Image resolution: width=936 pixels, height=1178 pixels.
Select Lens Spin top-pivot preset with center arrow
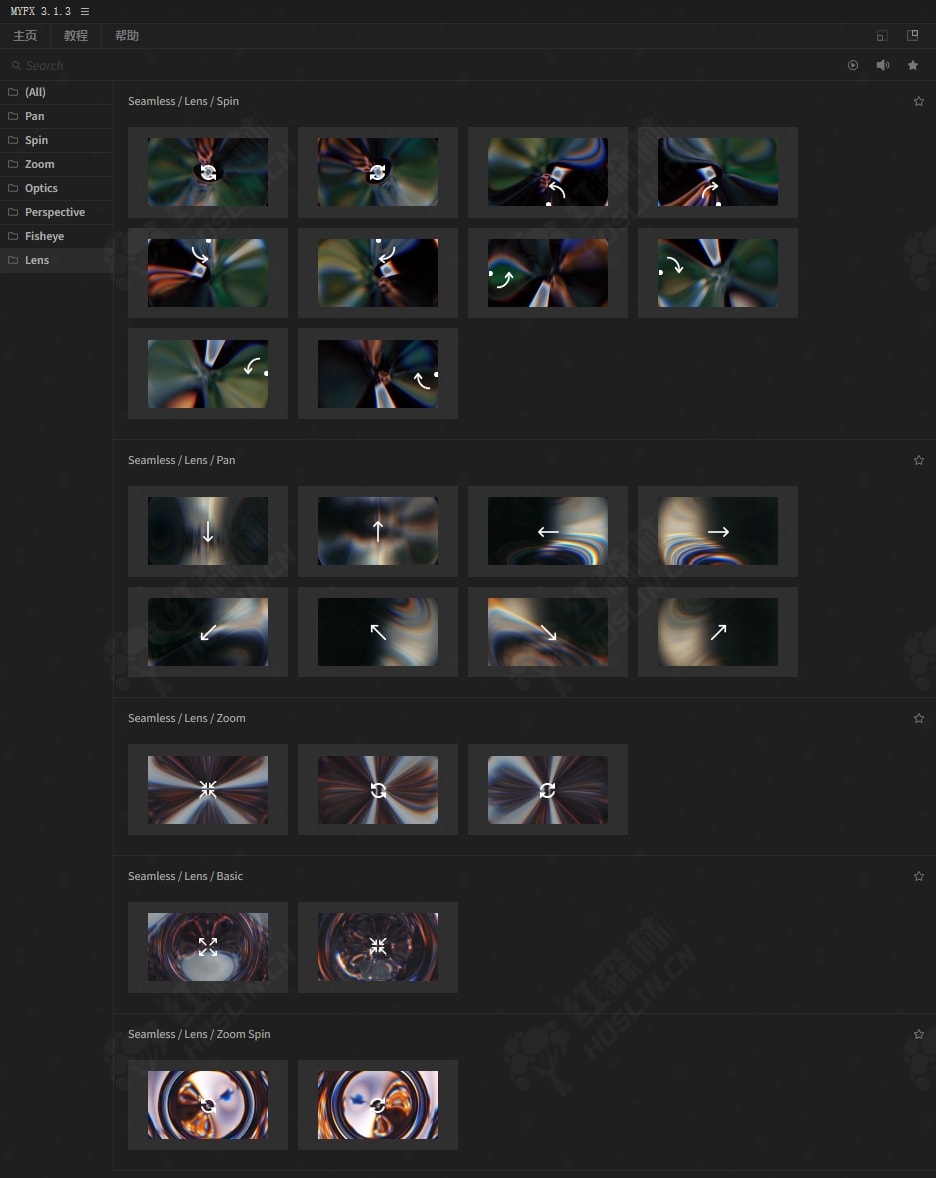(378, 273)
